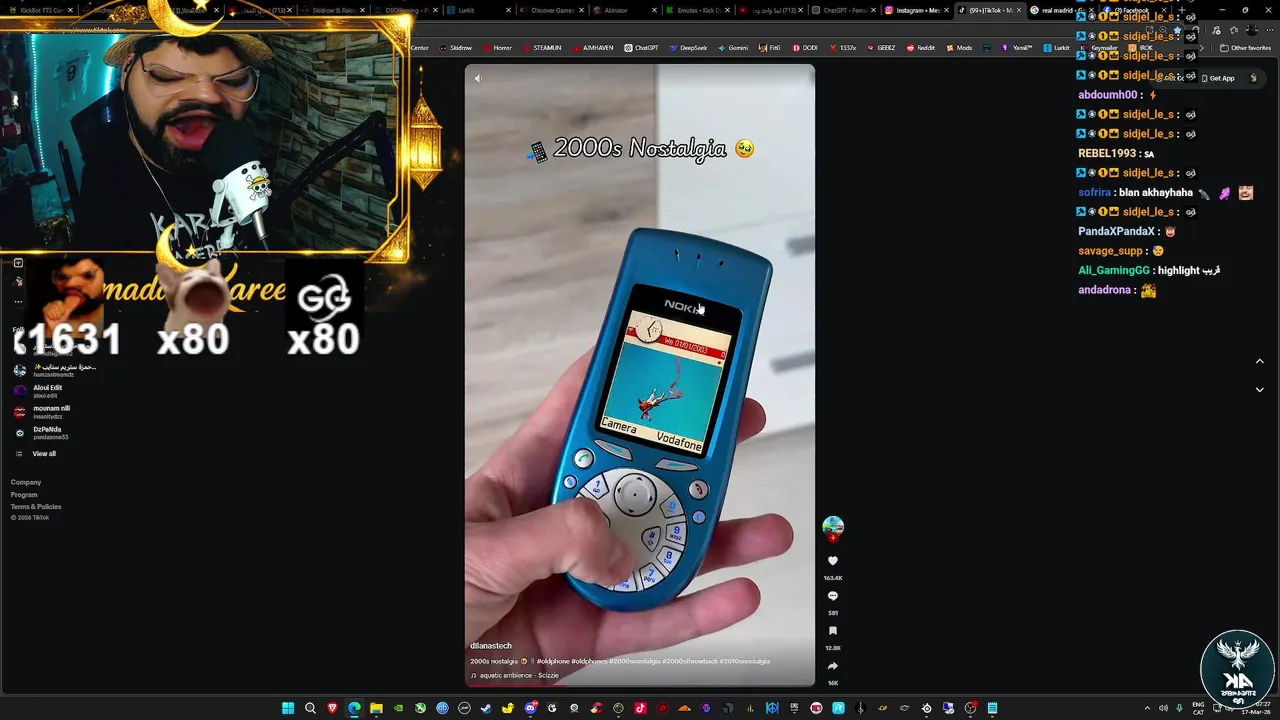Open comments with the speech bubble icon
This screenshot has height=720, width=1280.
click(833, 596)
